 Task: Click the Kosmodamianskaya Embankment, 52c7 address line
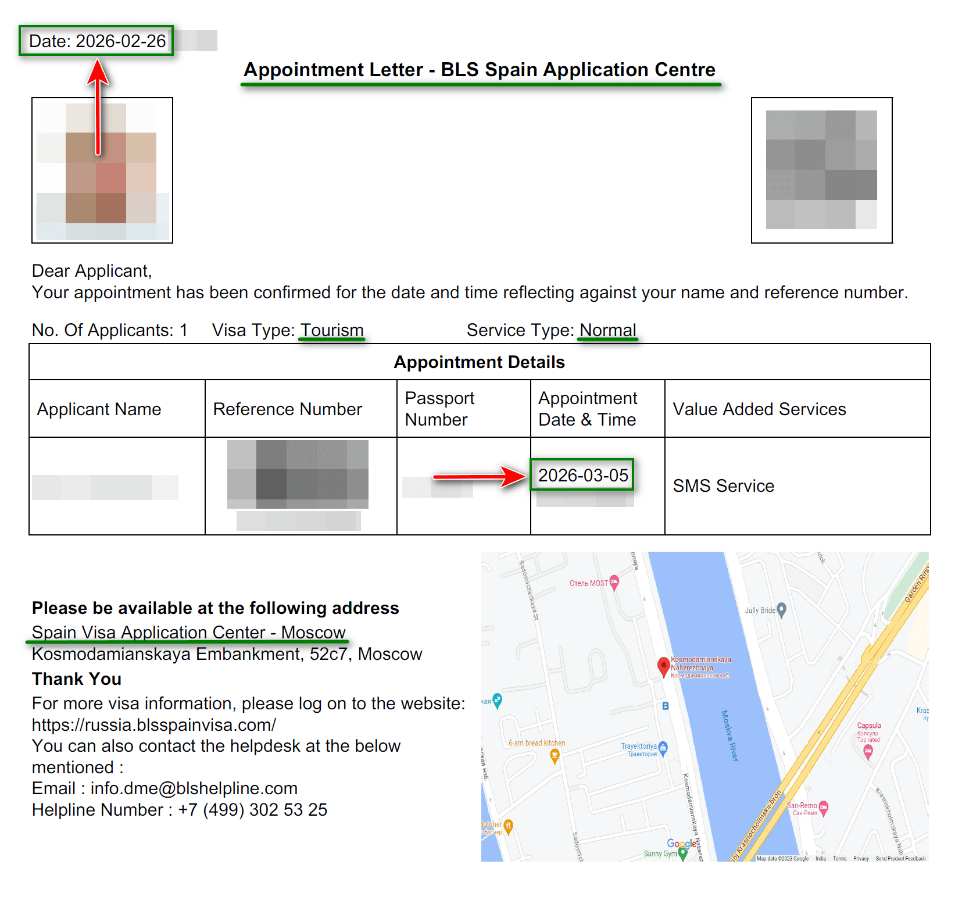(x=227, y=654)
